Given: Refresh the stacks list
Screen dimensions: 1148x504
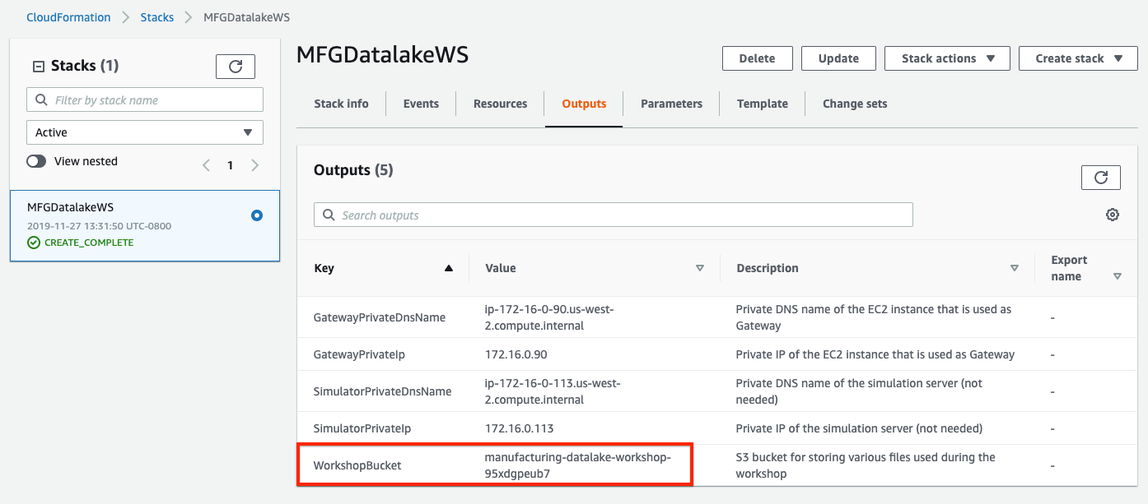Looking at the screenshot, I should [235, 66].
